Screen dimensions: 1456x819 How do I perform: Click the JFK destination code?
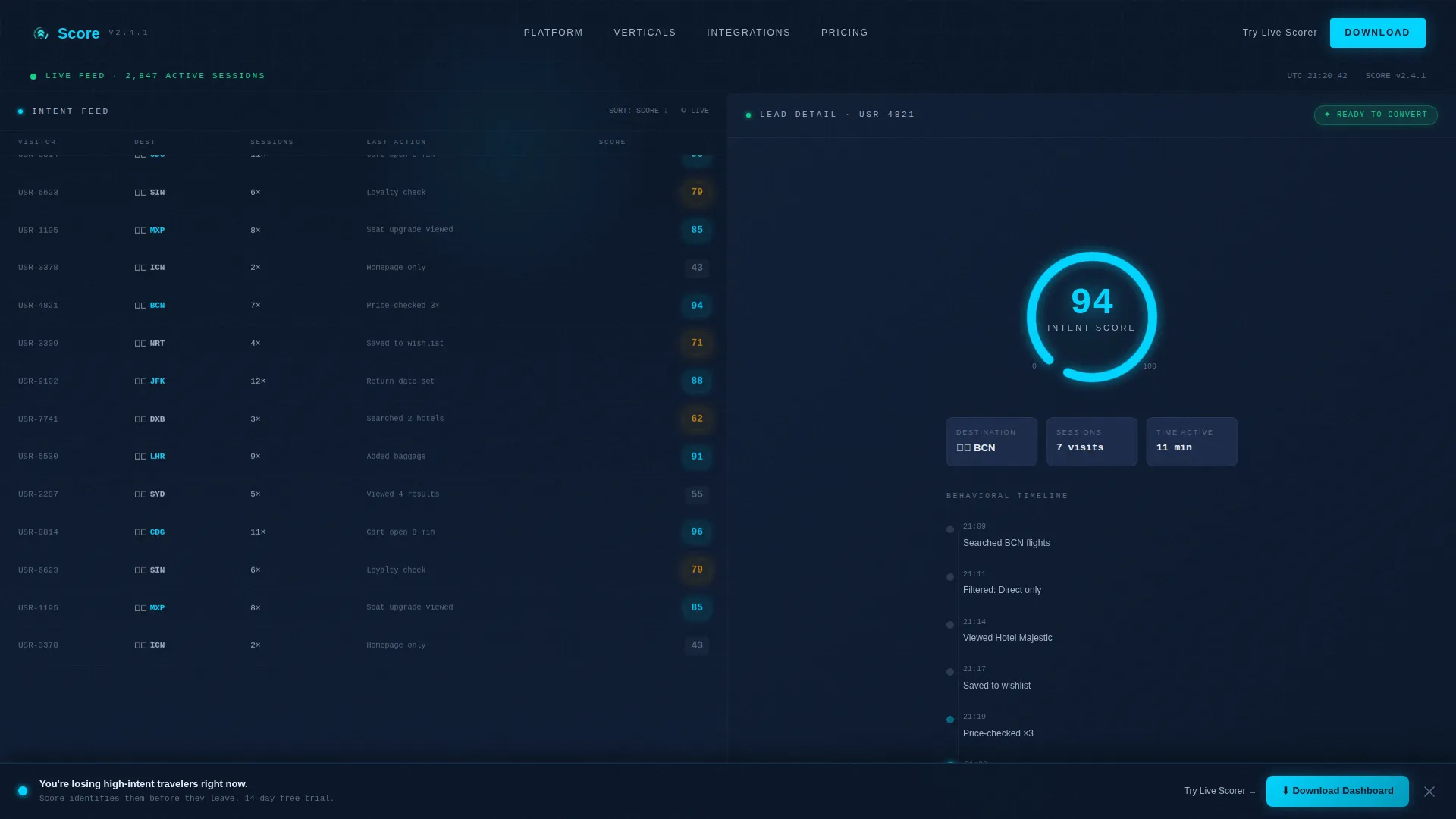[x=157, y=381]
